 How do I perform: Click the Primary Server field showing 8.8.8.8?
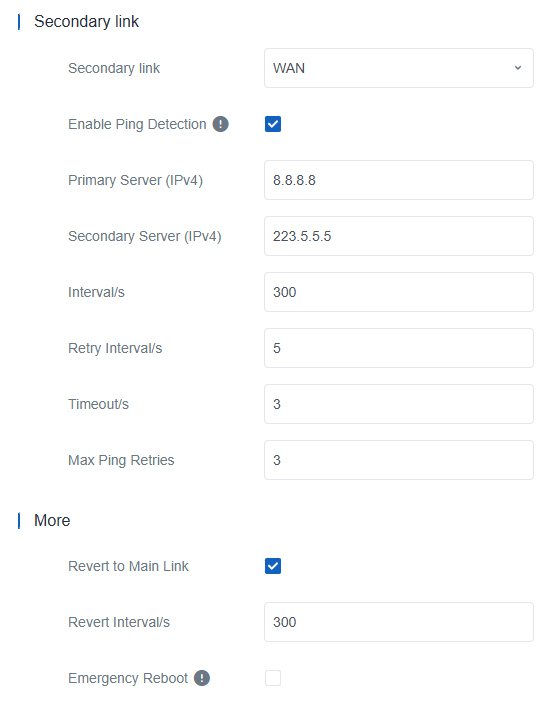click(399, 180)
